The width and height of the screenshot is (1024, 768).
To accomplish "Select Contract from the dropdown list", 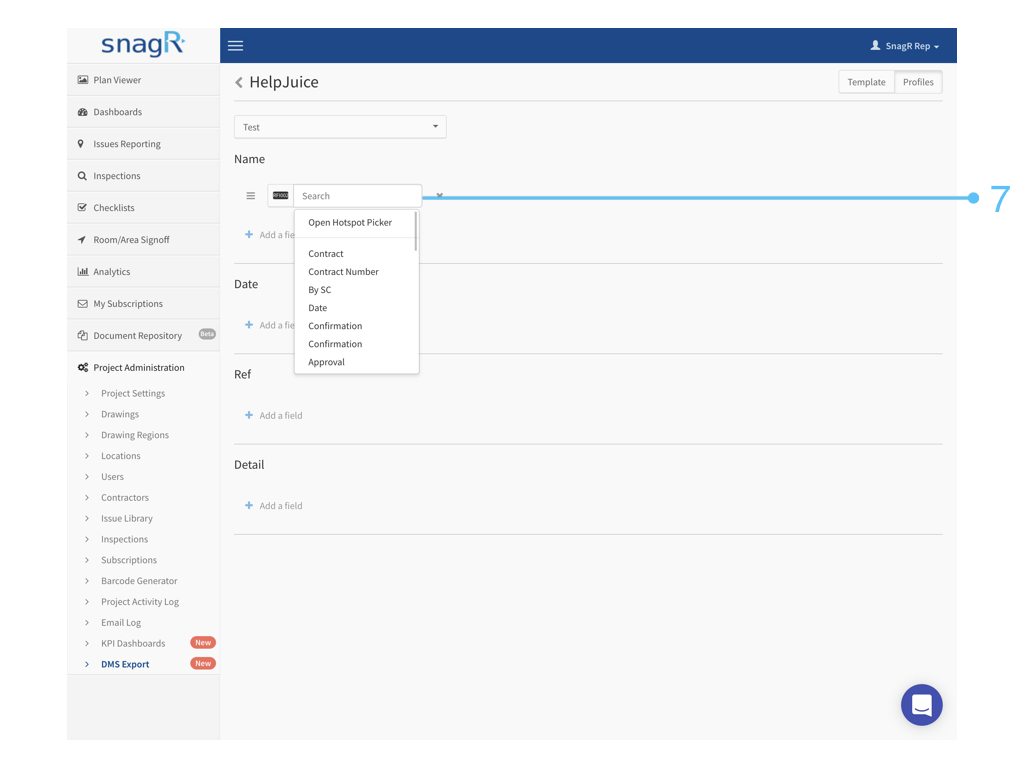I will tap(326, 254).
